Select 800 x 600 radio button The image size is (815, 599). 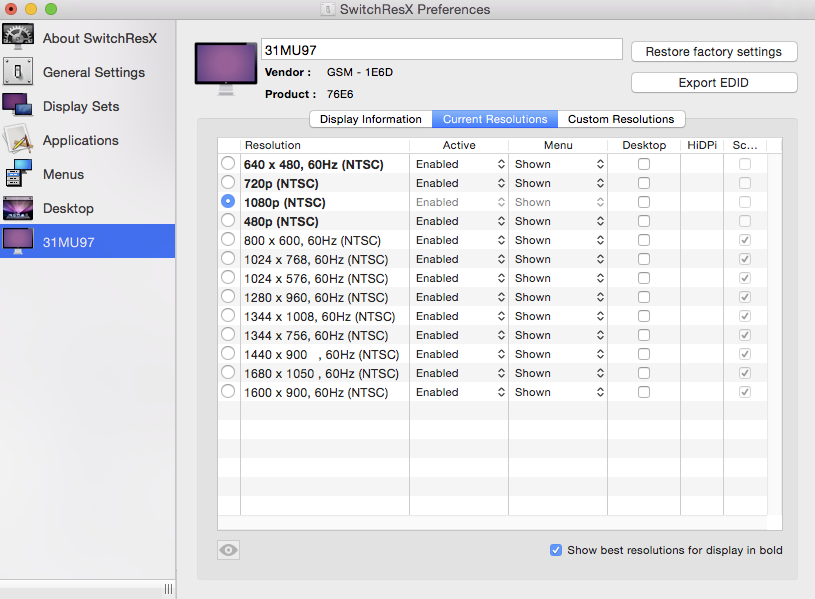tap(228, 239)
